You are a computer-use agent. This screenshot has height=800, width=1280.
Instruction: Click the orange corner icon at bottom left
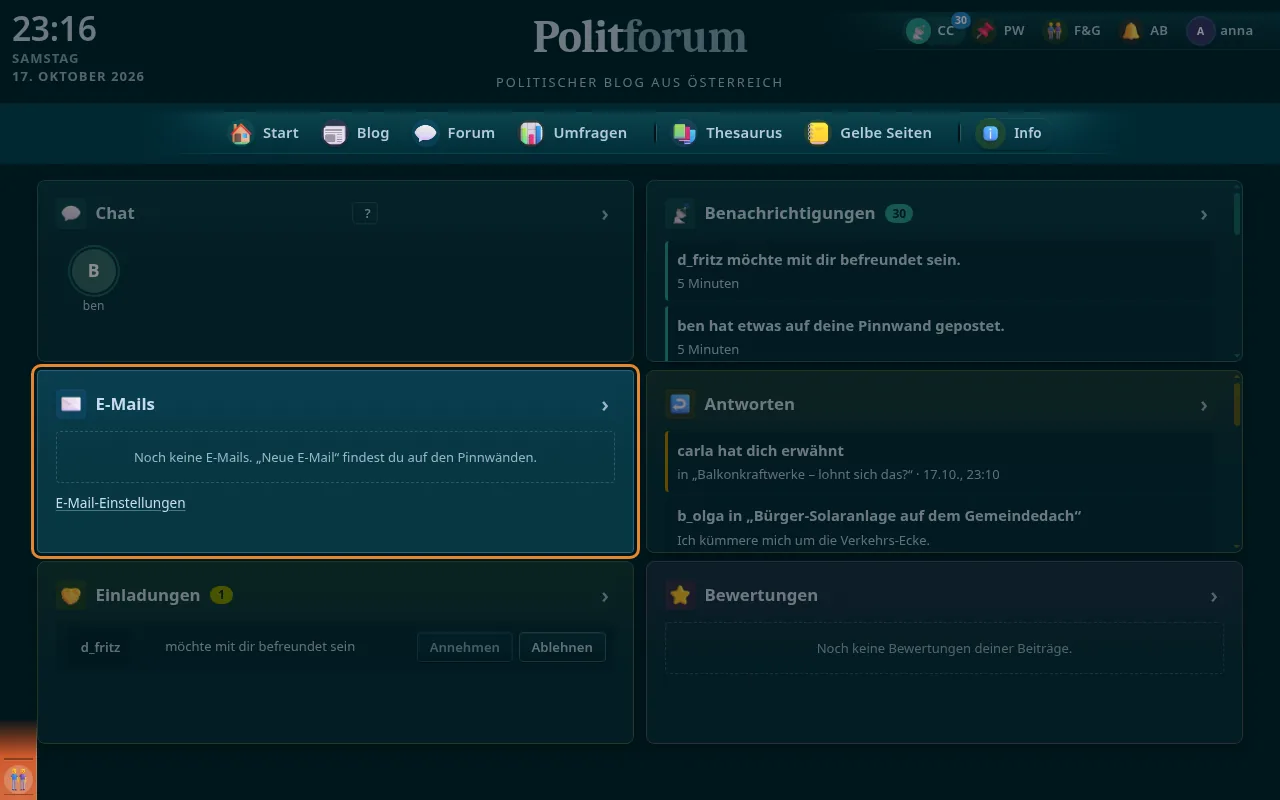tap(18, 778)
